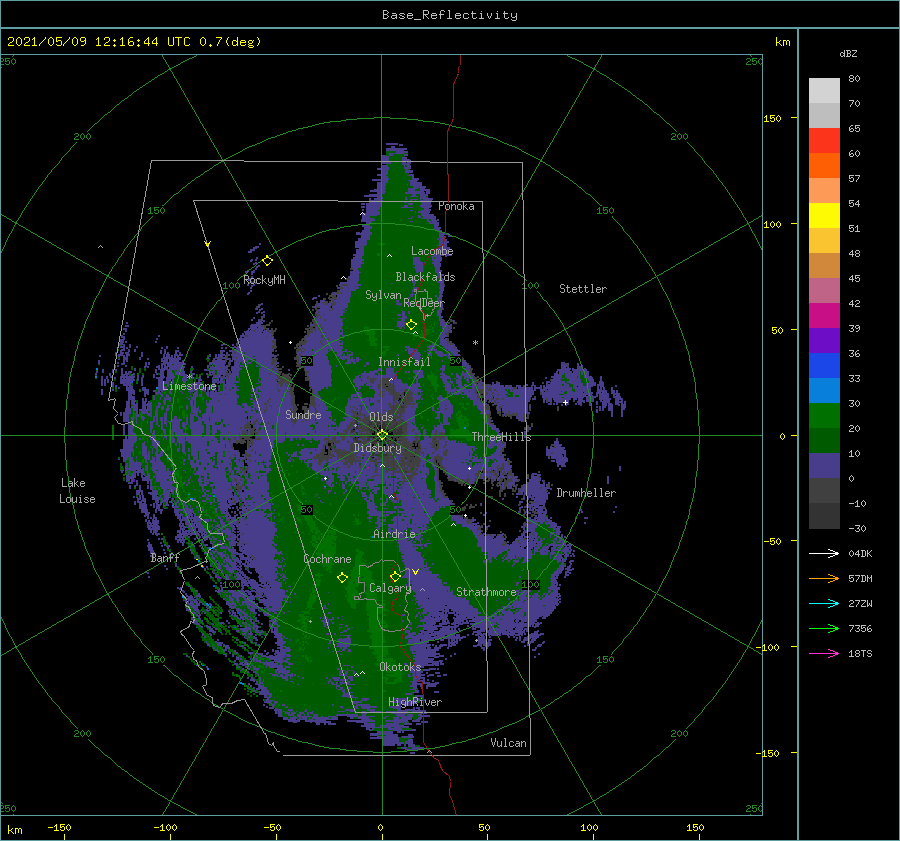Click the orange 57DM arrow in legend
This screenshot has width=900, height=841.
pos(824,579)
